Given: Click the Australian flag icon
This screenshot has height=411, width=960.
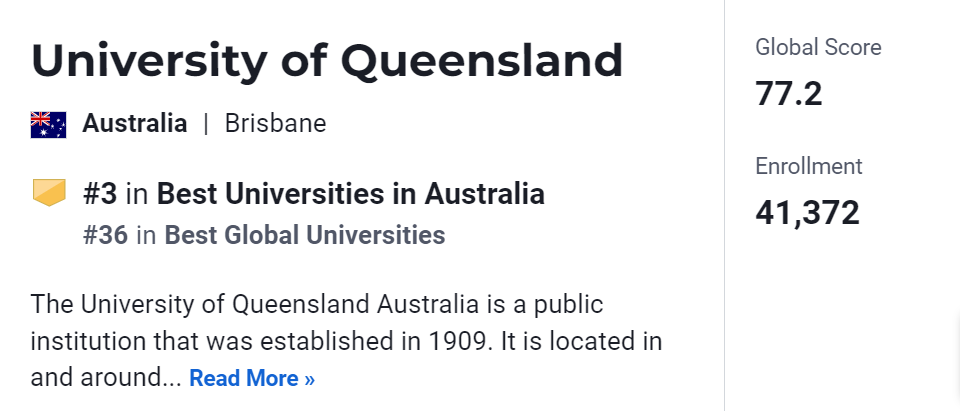Looking at the screenshot, I should coord(48,124).
